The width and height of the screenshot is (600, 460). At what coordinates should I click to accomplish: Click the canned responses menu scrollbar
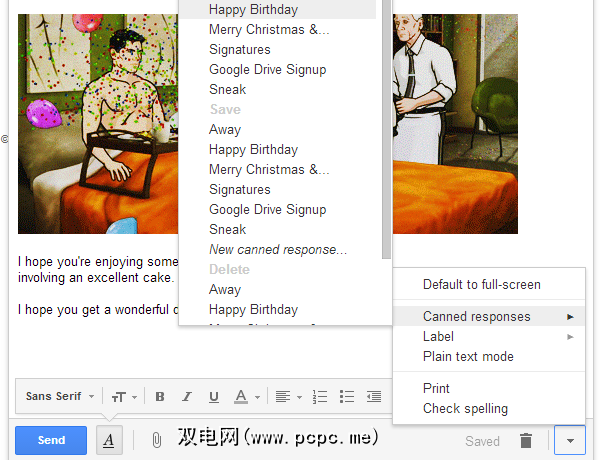point(386,129)
